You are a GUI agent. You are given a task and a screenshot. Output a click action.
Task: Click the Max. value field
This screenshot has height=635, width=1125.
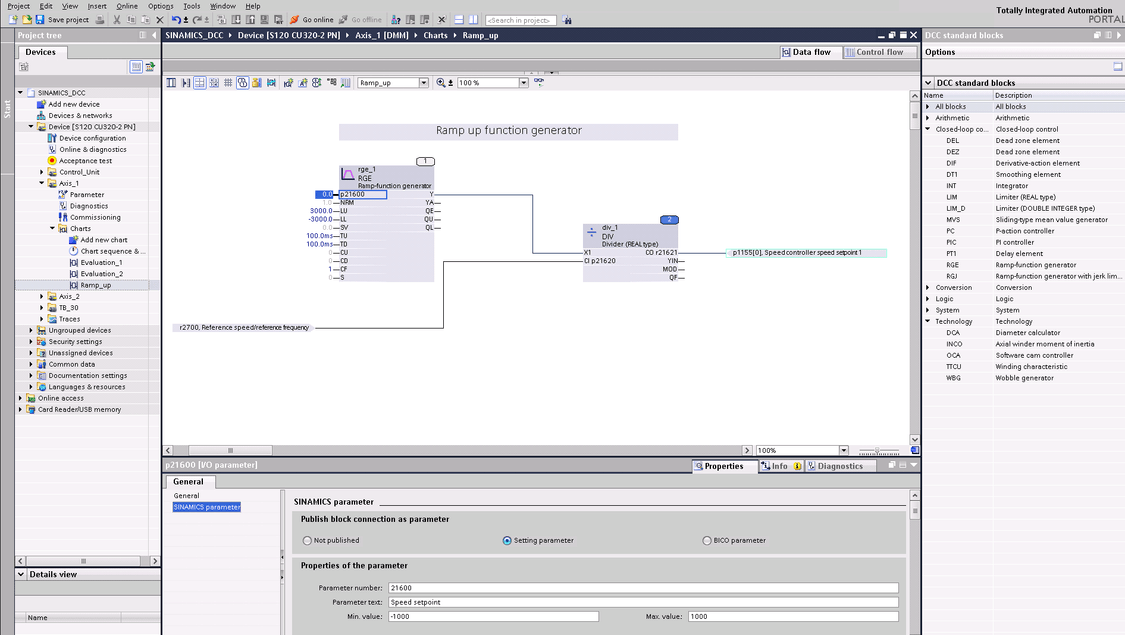(x=793, y=616)
